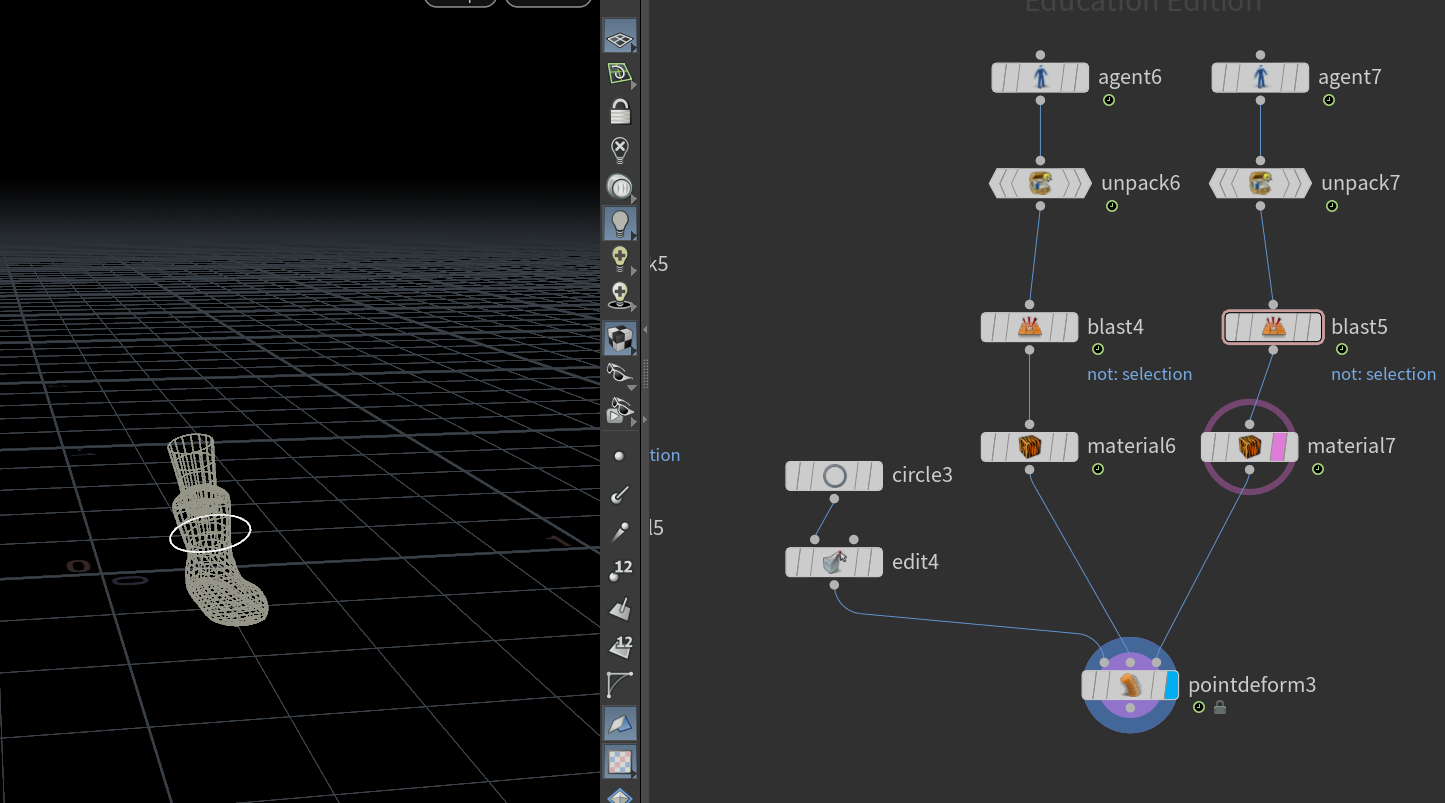The image size is (1445, 803).
Task: Select the high quality lighting icon
Action: [620, 259]
